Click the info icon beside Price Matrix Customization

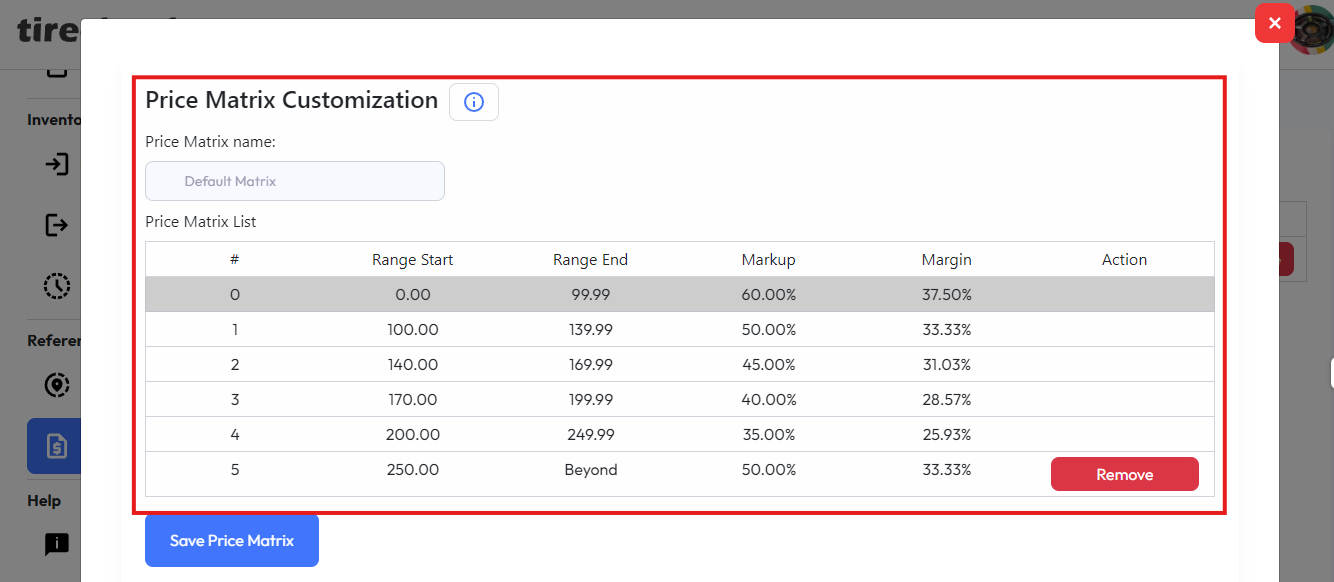coord(474,102)
